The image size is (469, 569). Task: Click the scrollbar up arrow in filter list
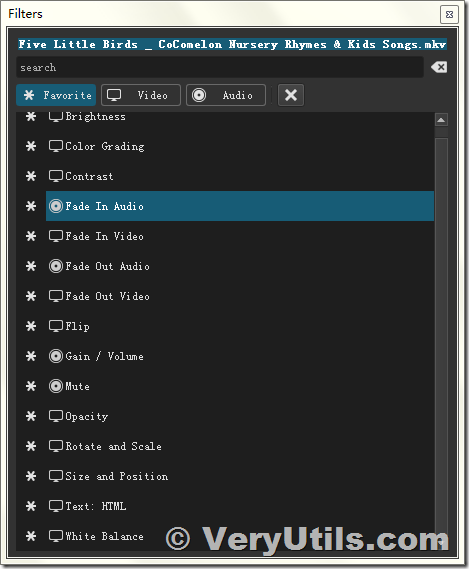[x=441, y=120]
